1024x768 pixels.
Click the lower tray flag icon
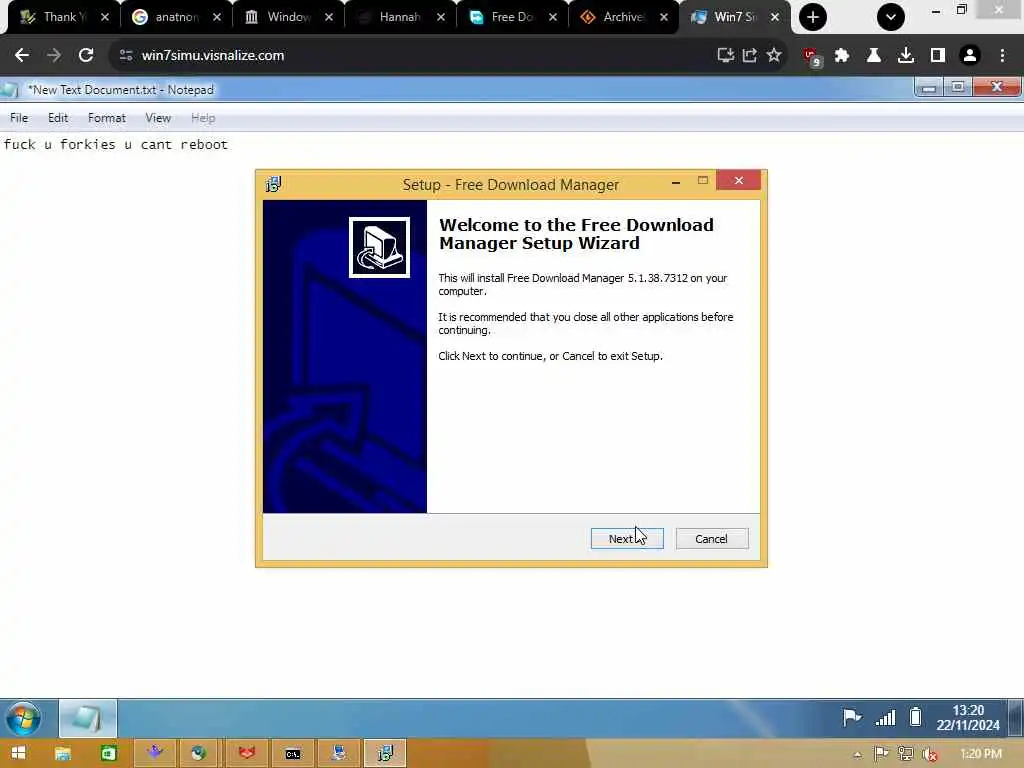[881, 754]
